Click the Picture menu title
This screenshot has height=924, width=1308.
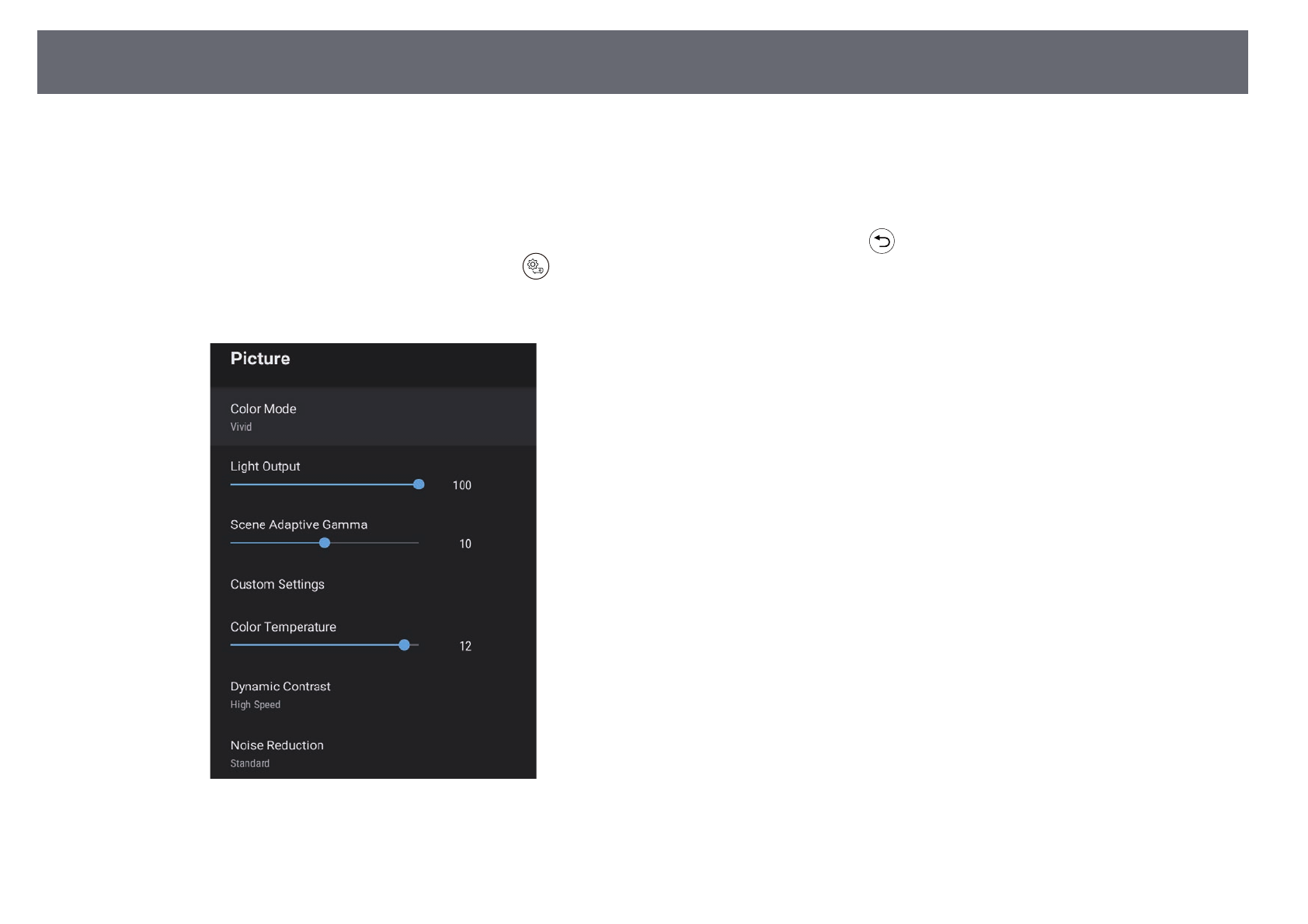(260, 359)
